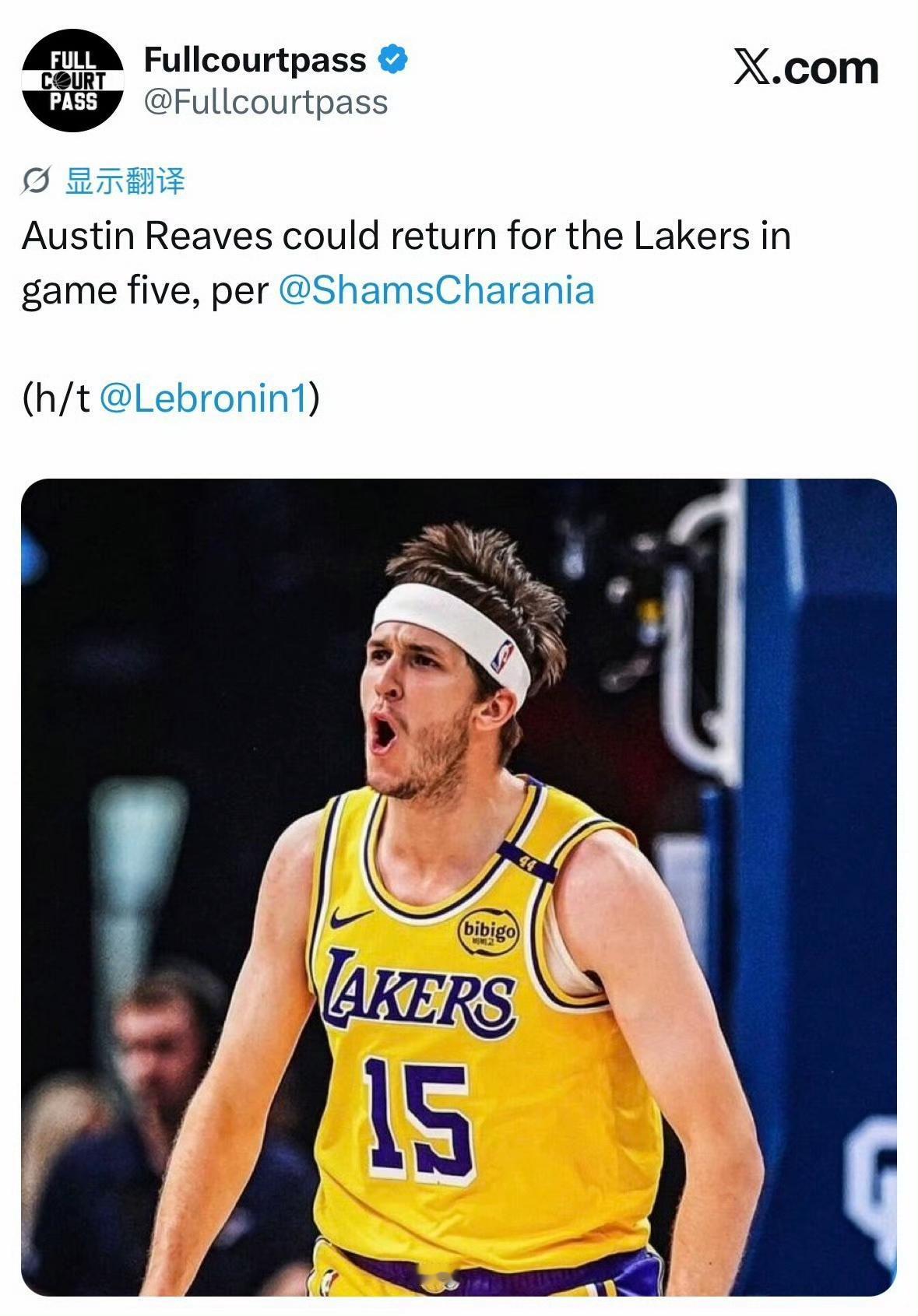Viewport: 918px width, 1316px height.
Task: Click the Austin Reaves tweet text
Action: pos(406,263)
